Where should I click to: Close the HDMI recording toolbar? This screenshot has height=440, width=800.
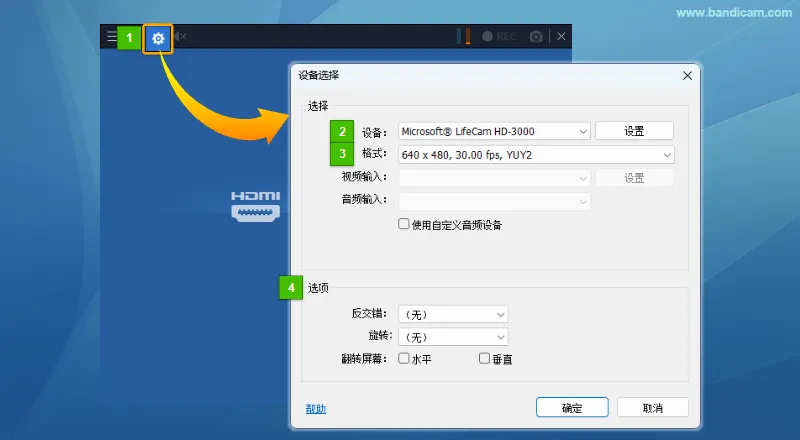click(x=561, y=36)
